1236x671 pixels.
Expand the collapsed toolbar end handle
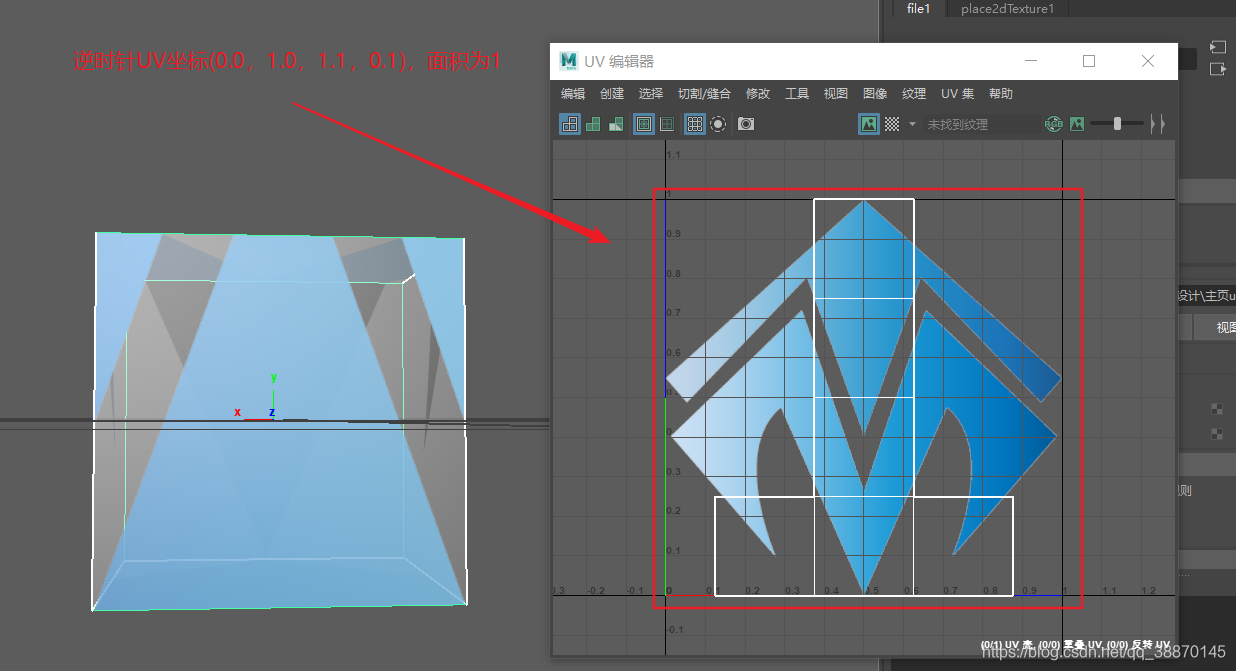point(1158,124)
